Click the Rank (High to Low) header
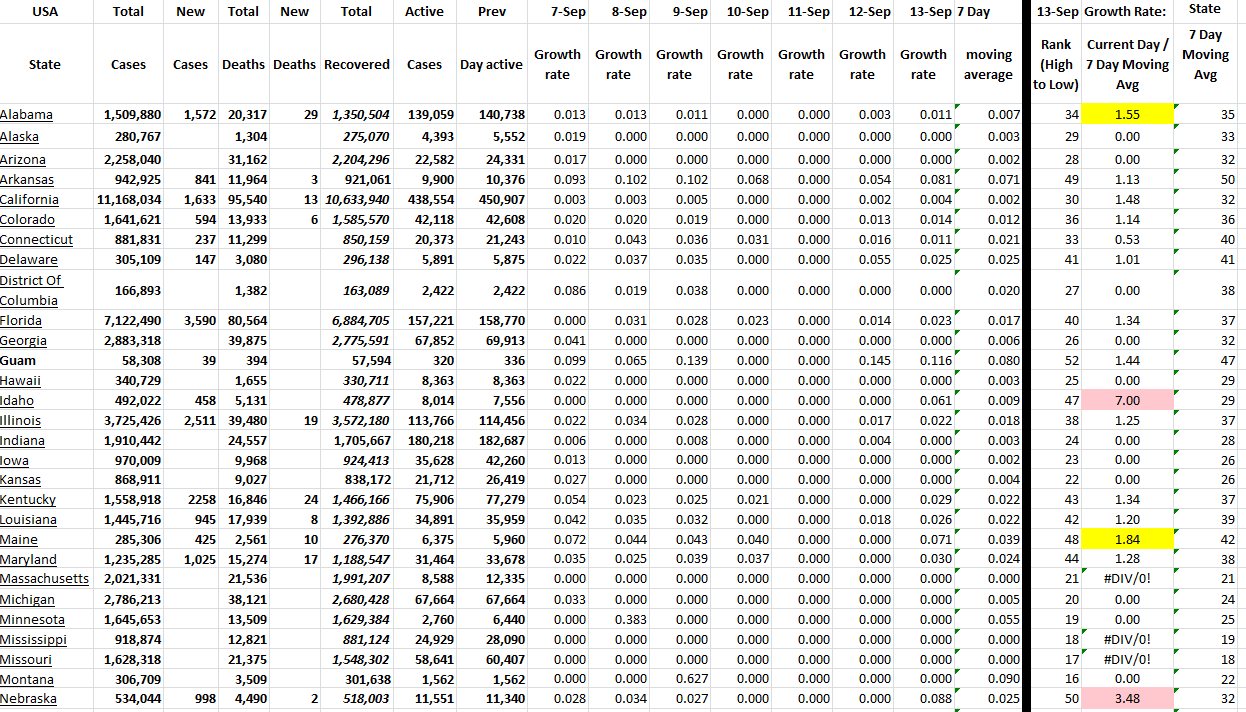This screenshot has height=712, width=1246. tap(1056, 64)
